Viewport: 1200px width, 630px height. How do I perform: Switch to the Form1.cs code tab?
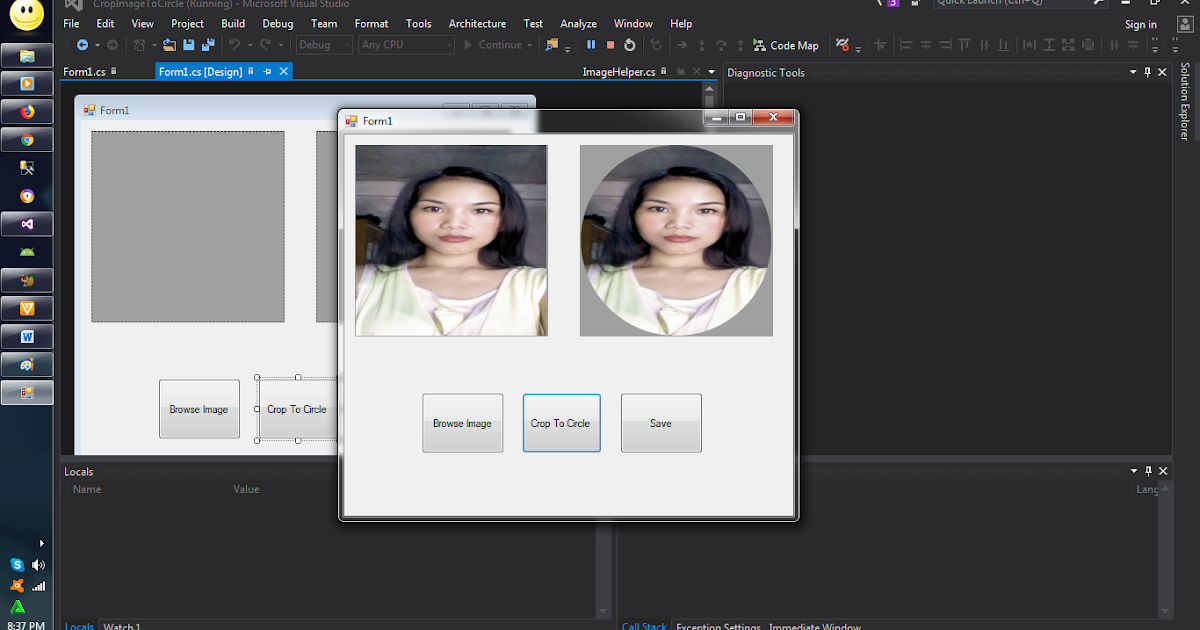pyautogui.click(x=84, y=72)
